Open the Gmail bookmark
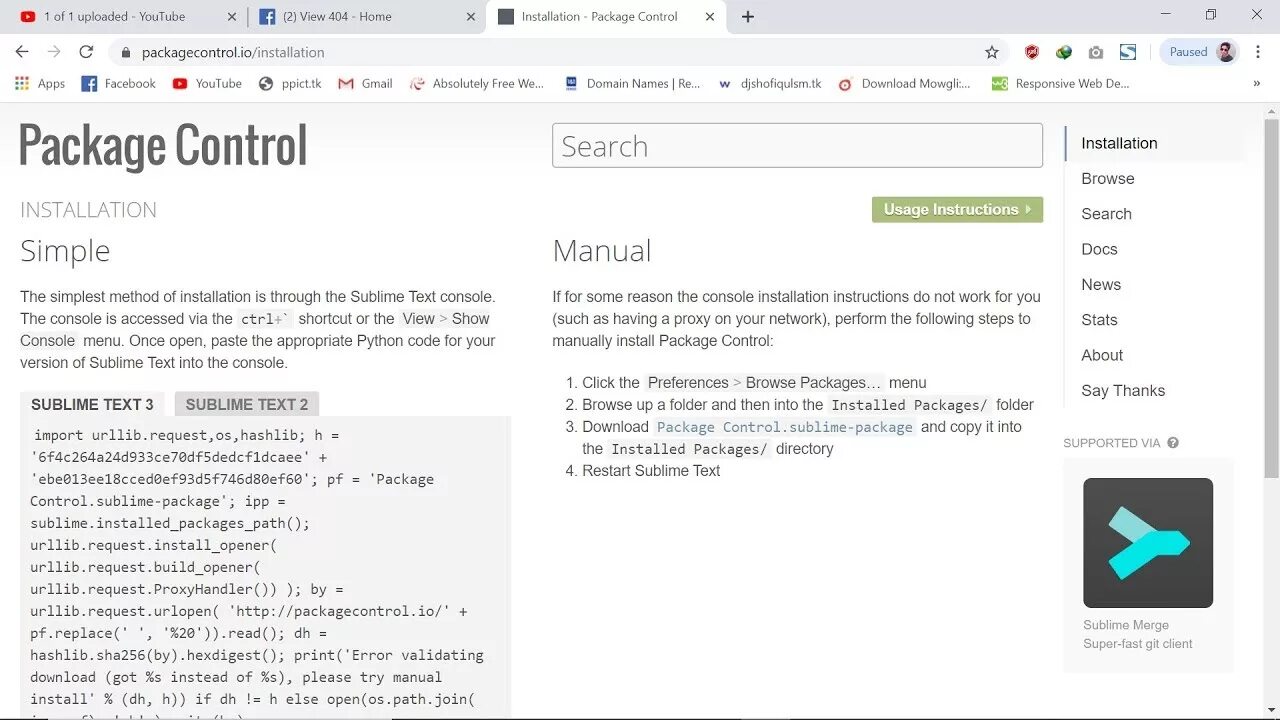 pos(365,84)
